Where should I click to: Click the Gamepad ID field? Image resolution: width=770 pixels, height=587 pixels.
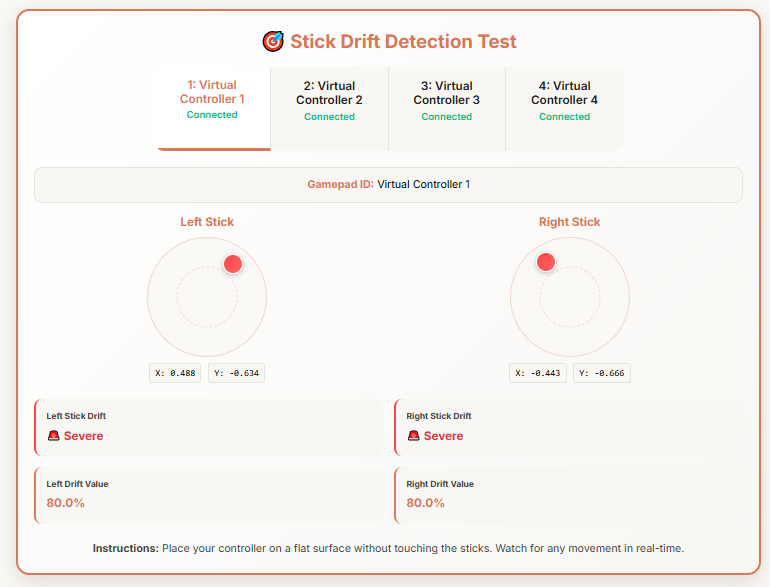point(388,185)
